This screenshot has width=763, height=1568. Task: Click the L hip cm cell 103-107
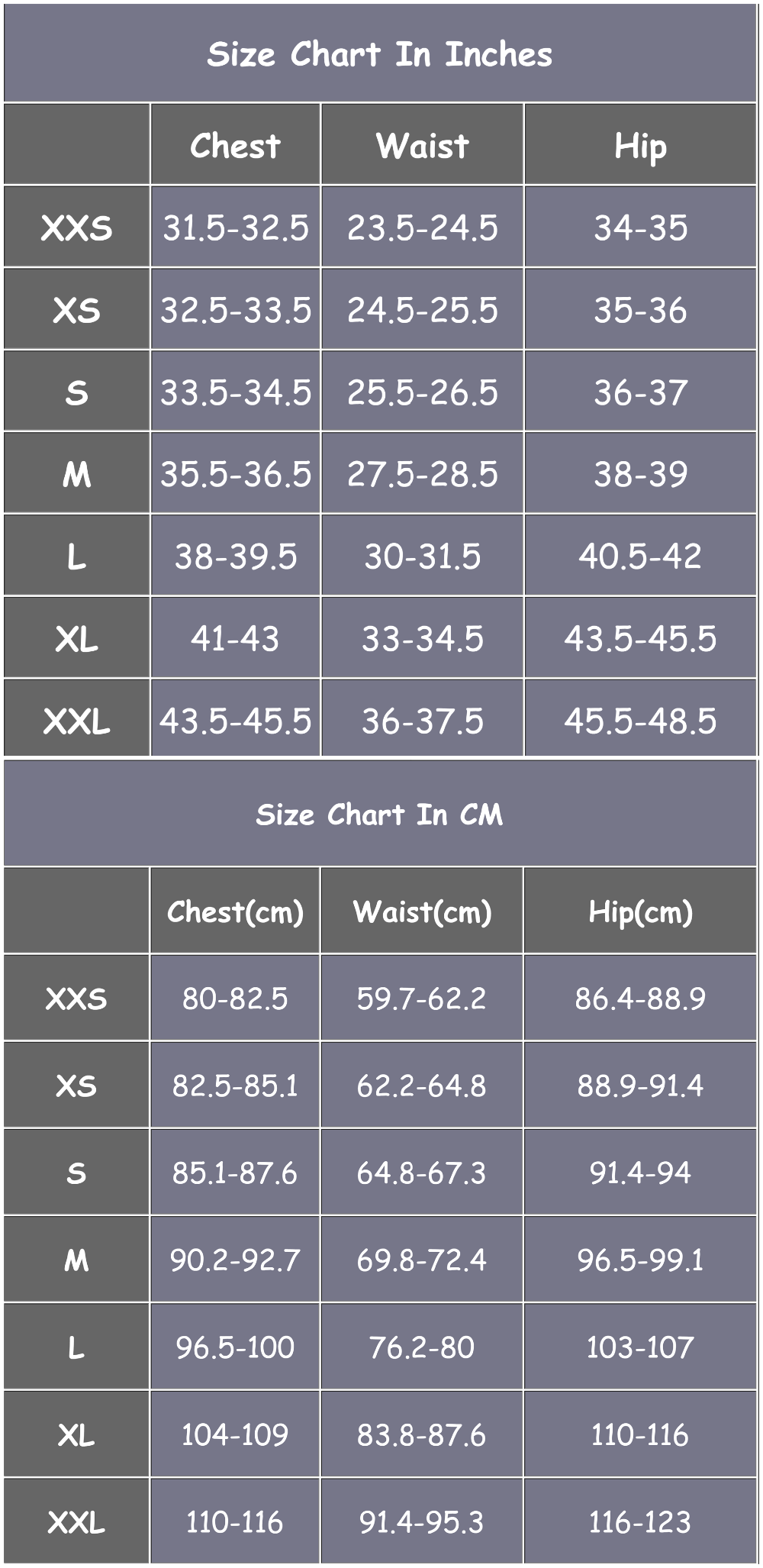[x=640, y=1347]
